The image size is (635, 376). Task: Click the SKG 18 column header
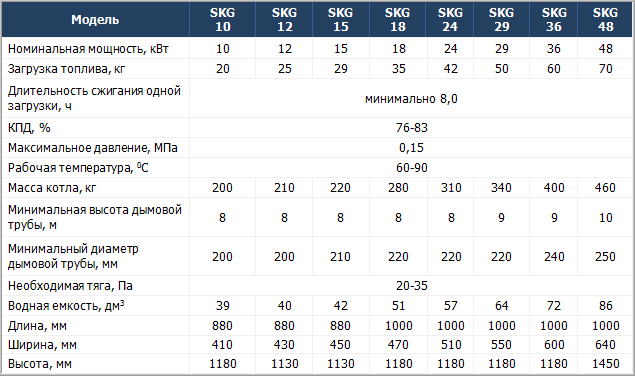(397, 19)
